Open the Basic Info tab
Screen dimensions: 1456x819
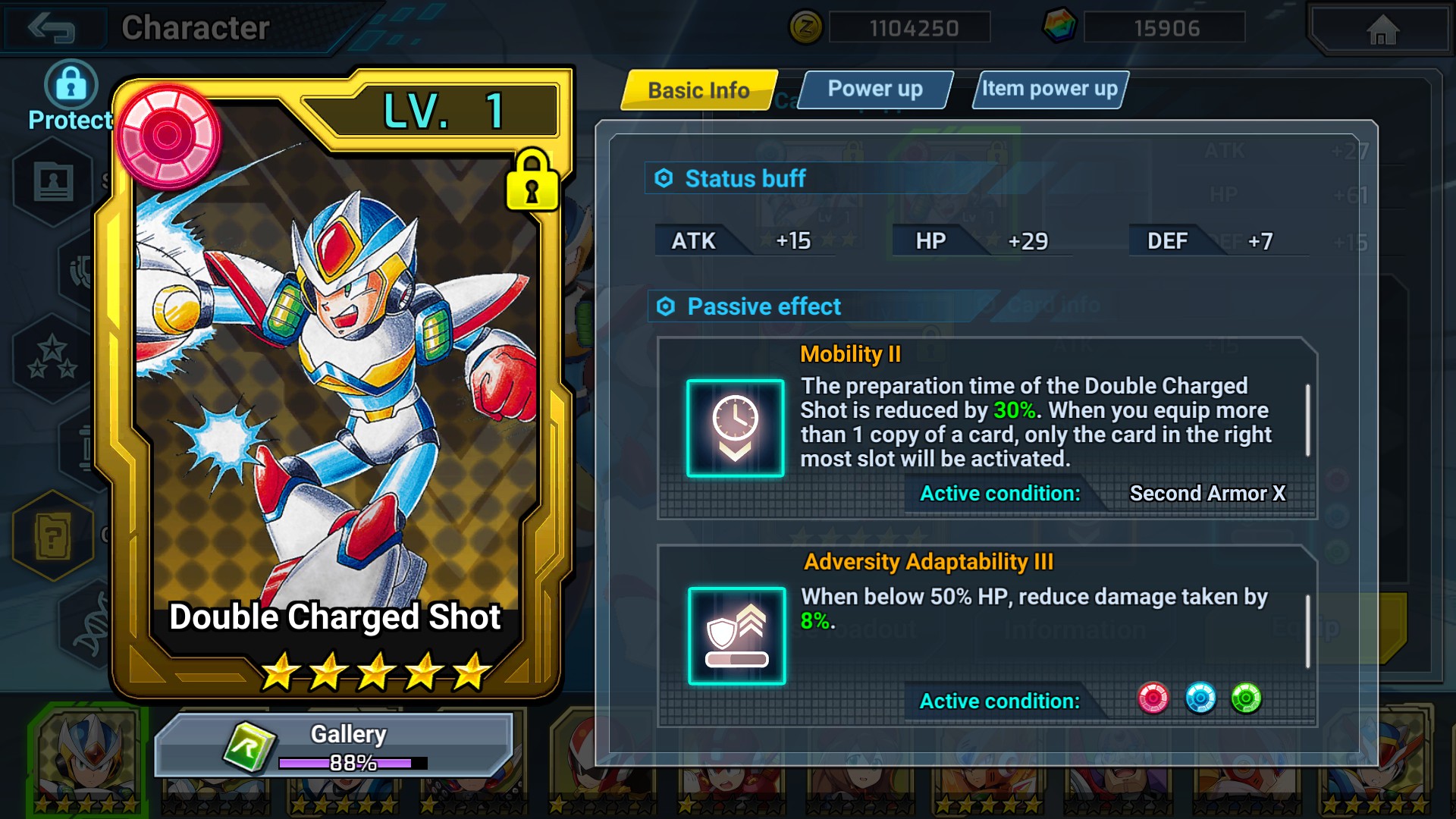(x=698, y=90)
